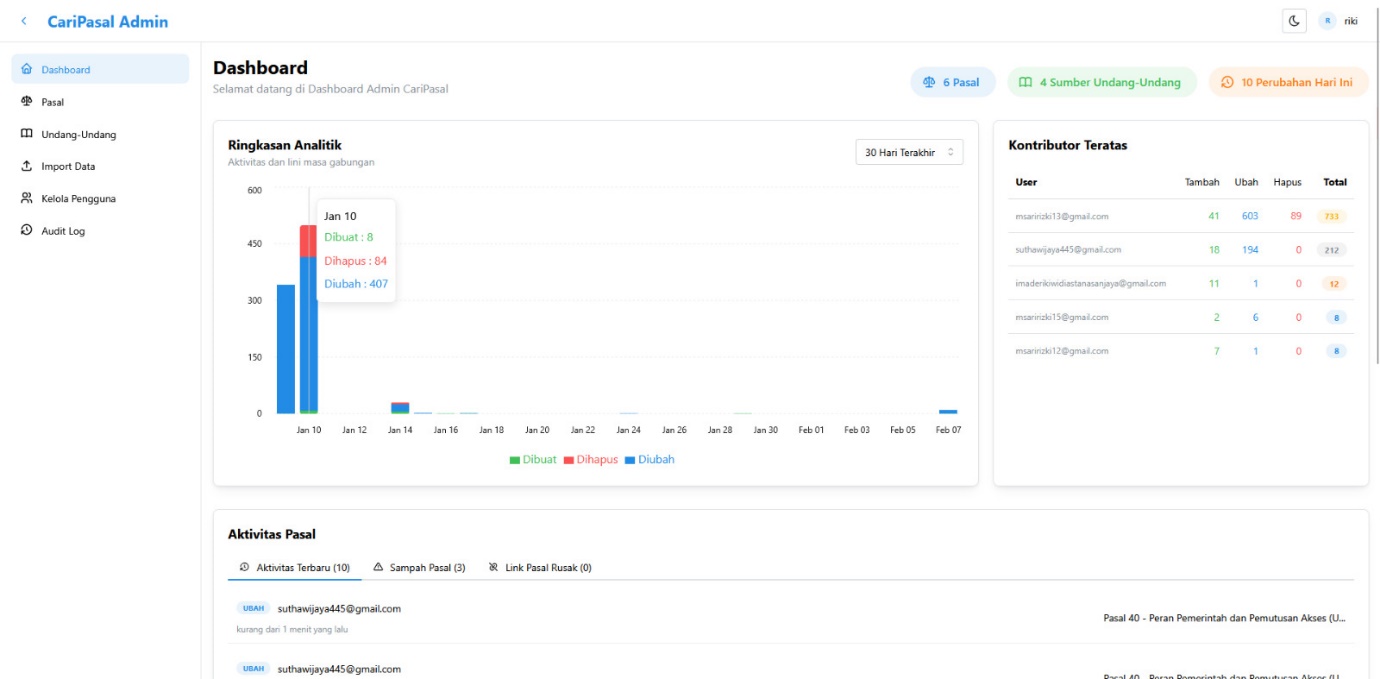Click Diubah : 407 in chart tooltip

point(356,284)
